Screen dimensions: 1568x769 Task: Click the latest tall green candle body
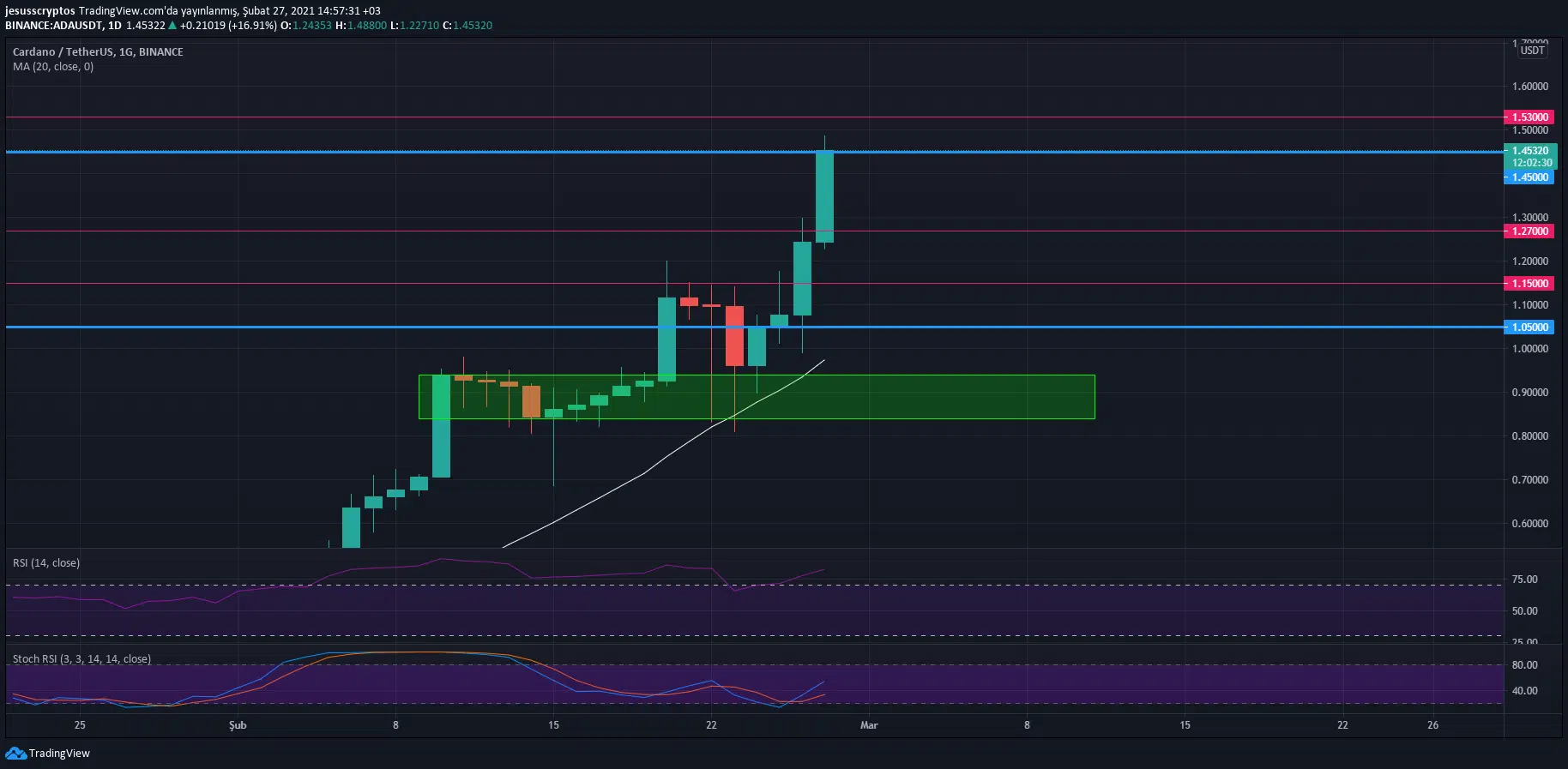[824, 195]
